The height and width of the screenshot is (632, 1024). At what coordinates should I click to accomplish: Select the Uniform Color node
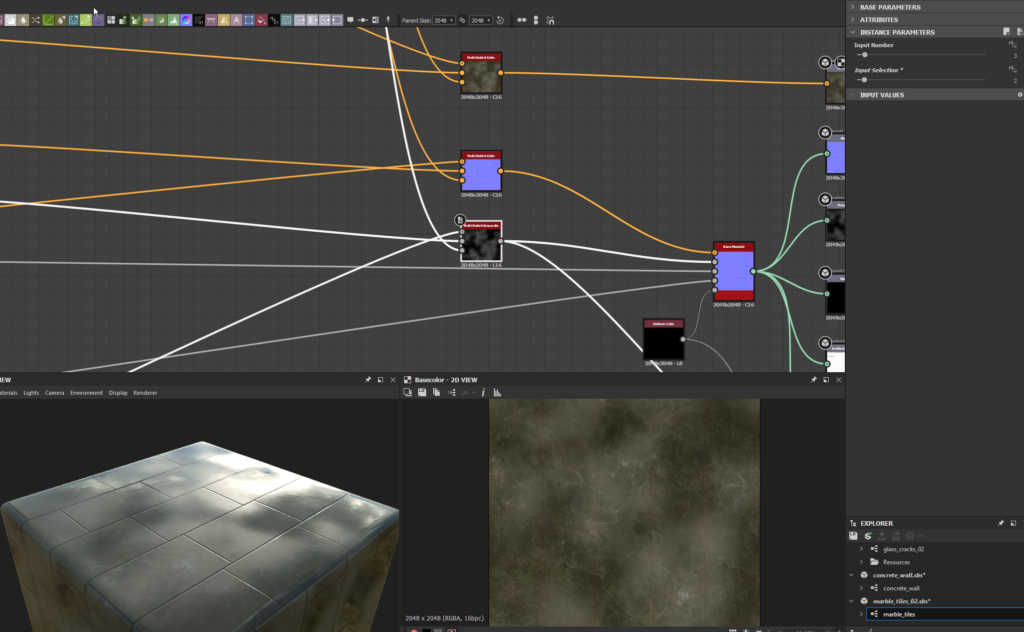tap(663, 342)
